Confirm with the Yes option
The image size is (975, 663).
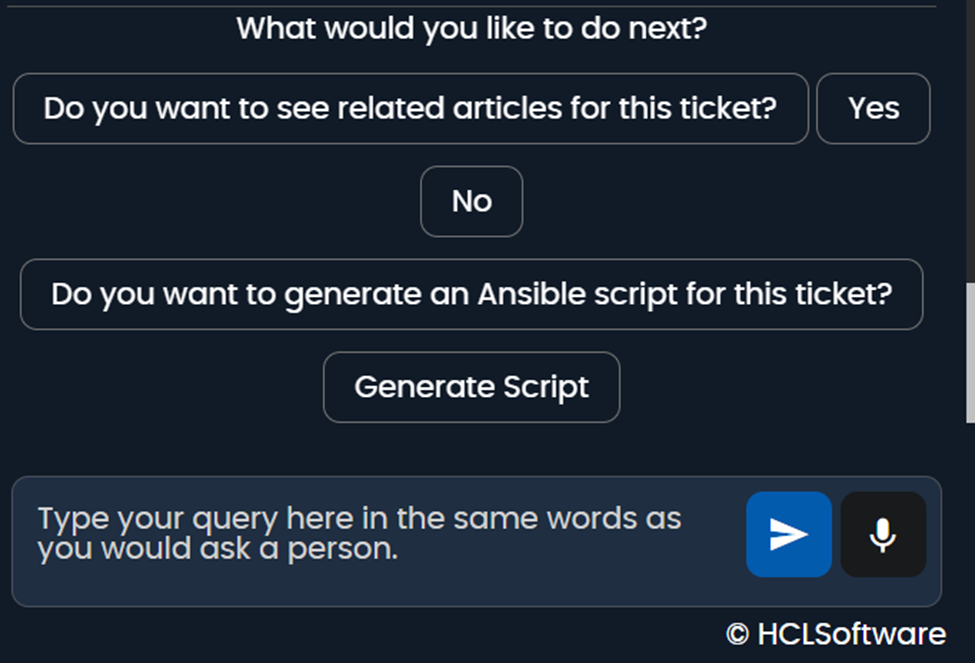click(x=873, y=108)
